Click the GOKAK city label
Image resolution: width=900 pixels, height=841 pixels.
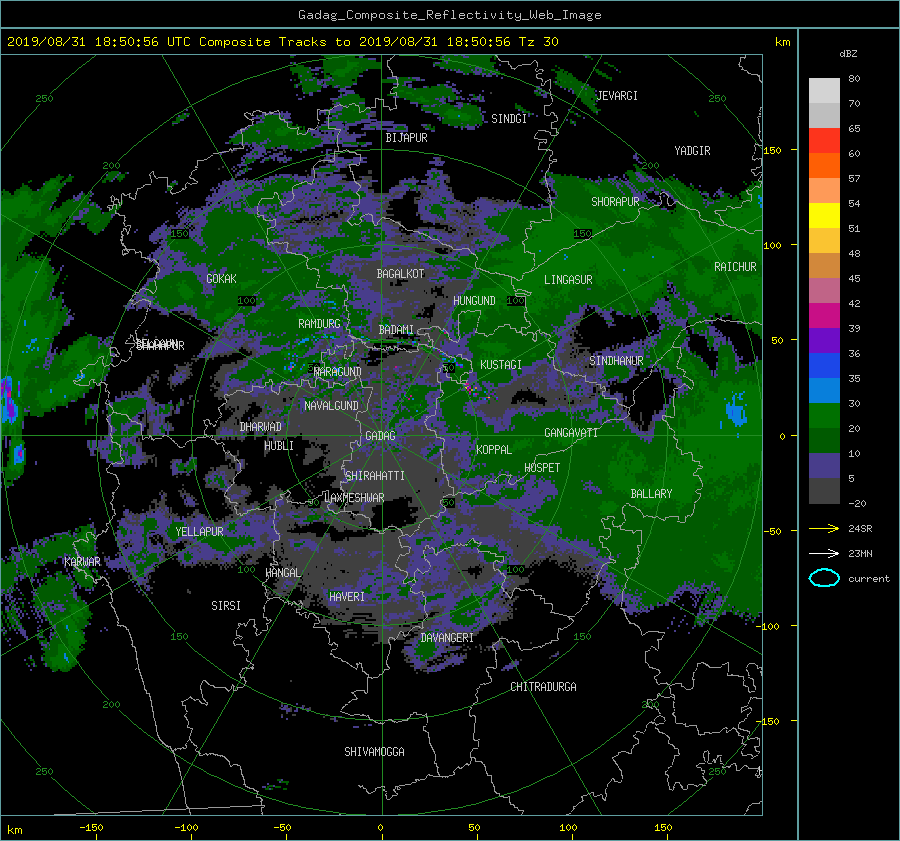coord(222,279)
